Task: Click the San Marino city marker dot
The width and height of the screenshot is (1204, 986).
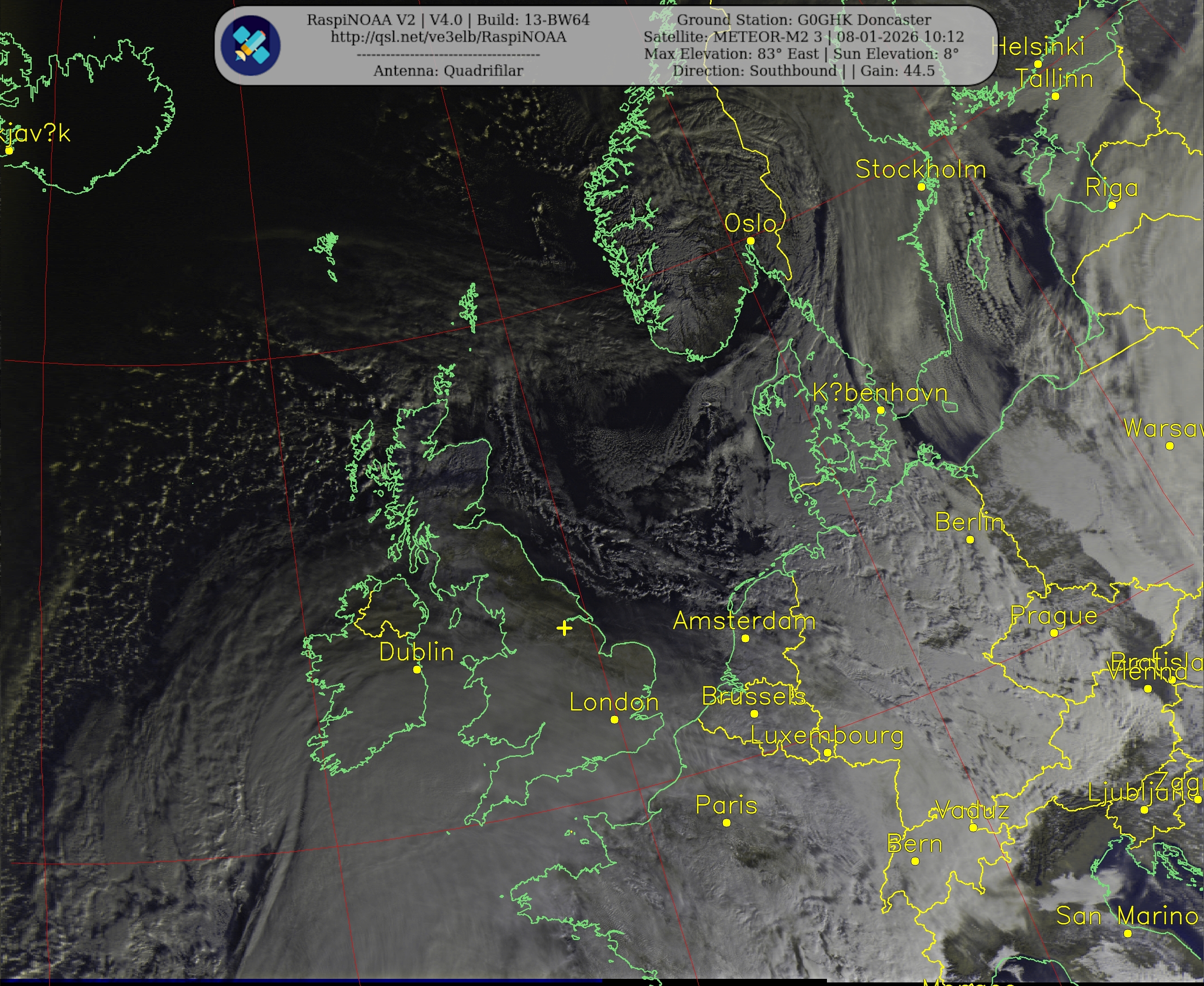Action: click(x=1127, y=933)
